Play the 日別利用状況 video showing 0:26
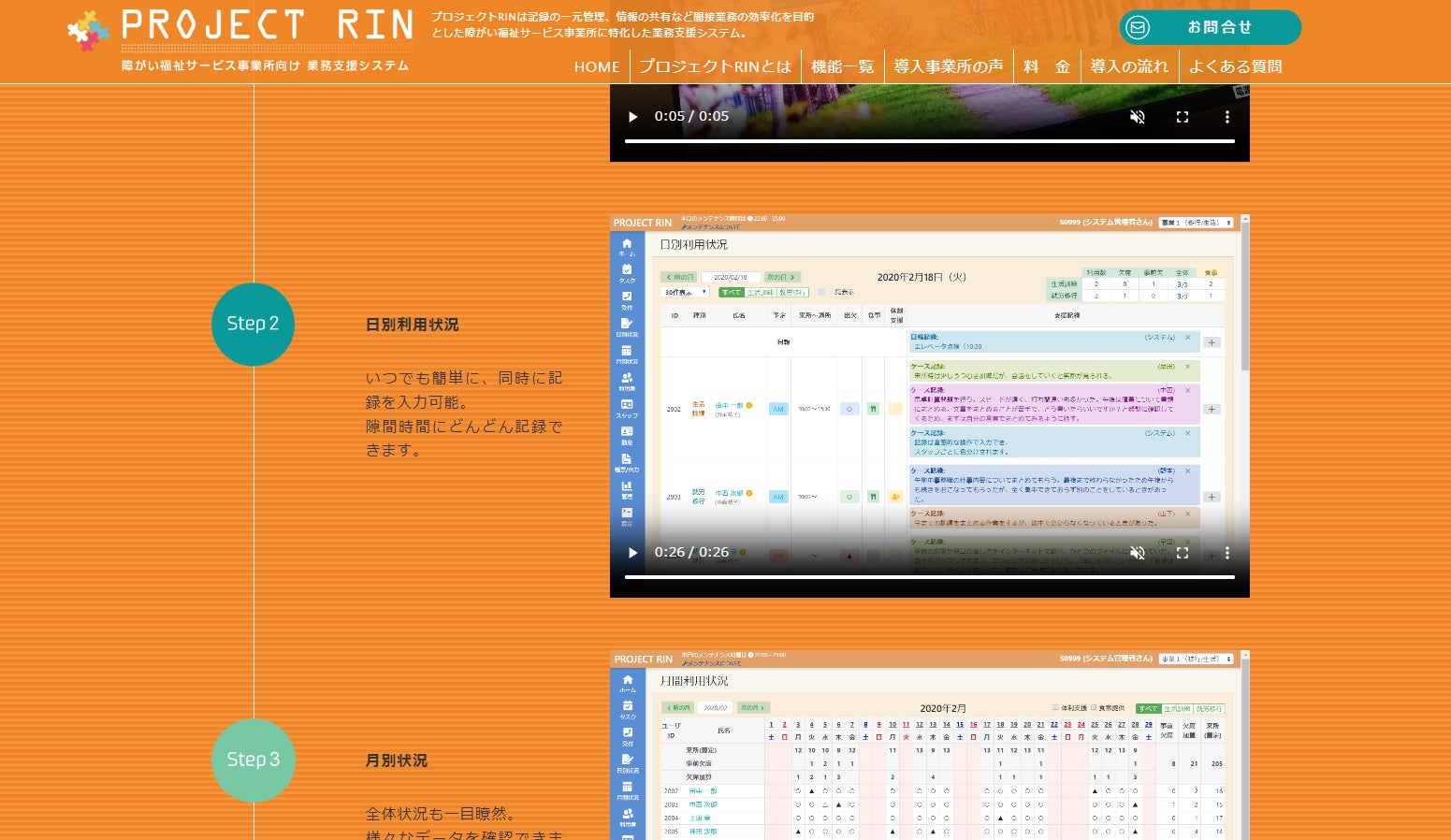The image size is (1451, 840). (632, 553)
